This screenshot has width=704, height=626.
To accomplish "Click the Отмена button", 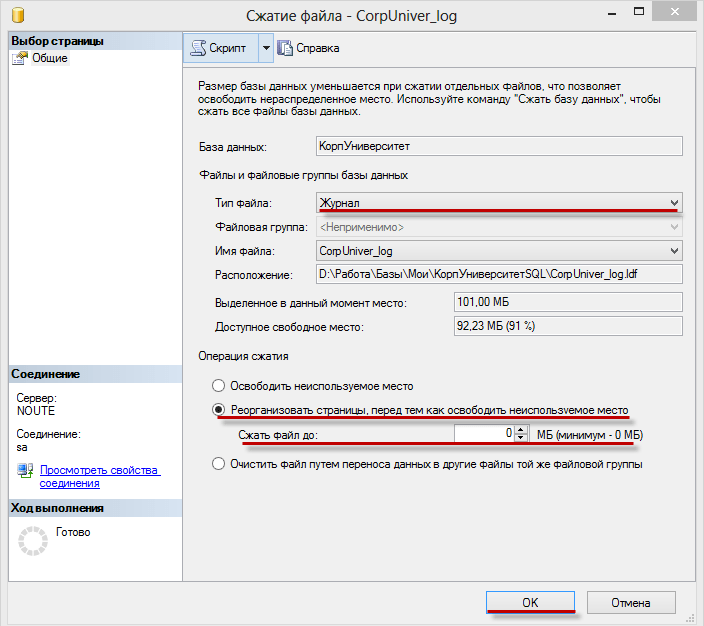I will [x=631, y=602].
